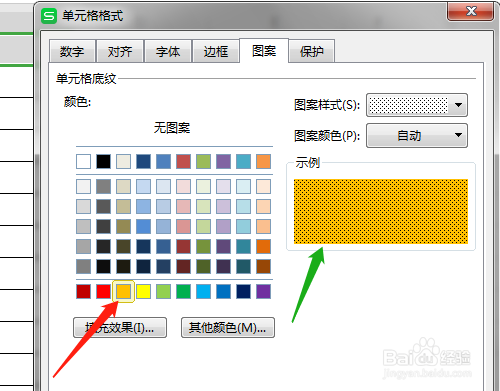Click the 示例 pattern preview box
500x391 pixels.
coord(381,211)
